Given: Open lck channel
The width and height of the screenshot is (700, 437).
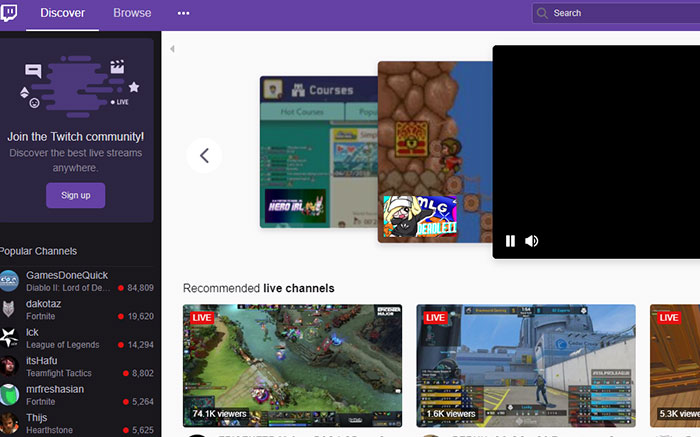Looking at the screenshot, I should [x=77, y=338].
